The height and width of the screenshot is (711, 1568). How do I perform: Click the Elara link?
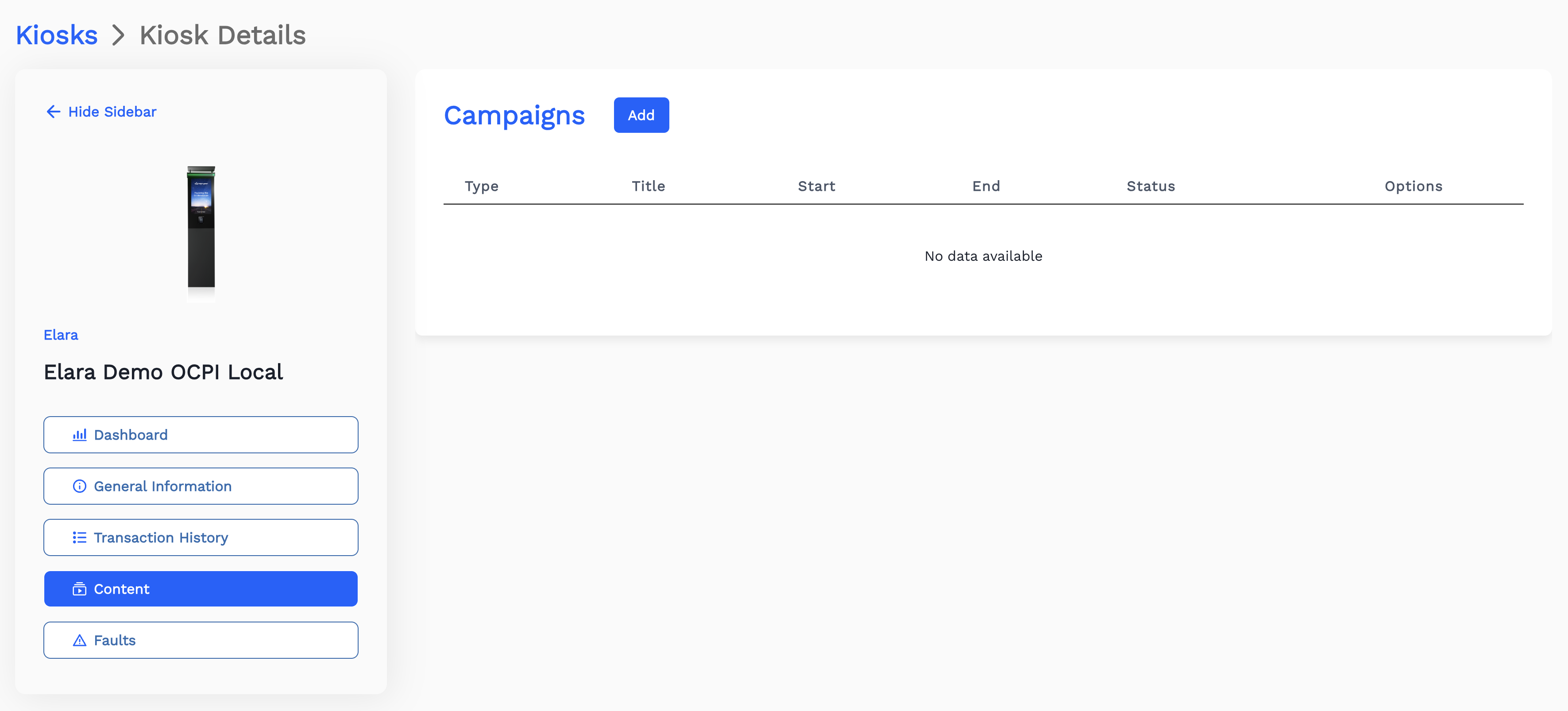pos(61,335)
